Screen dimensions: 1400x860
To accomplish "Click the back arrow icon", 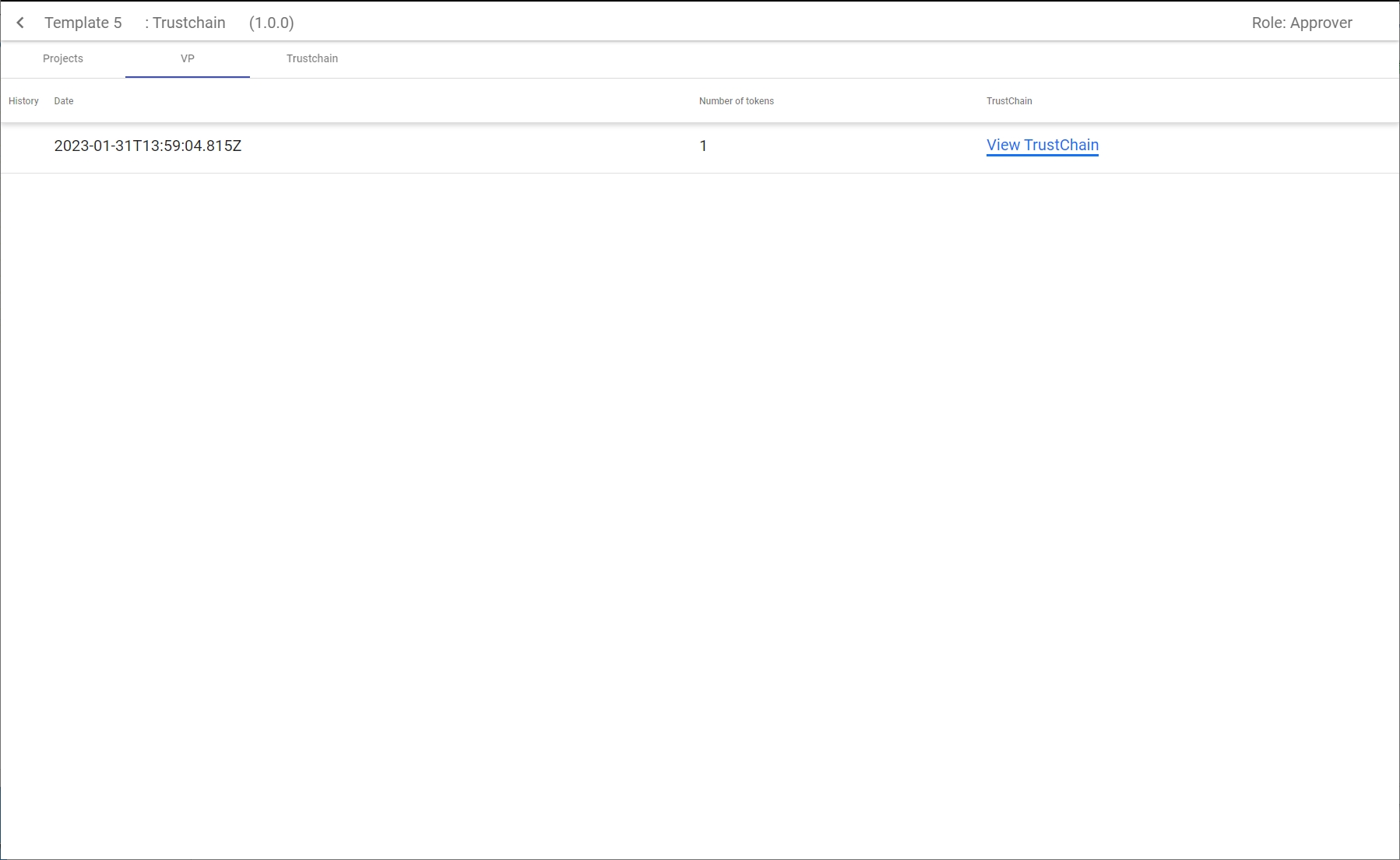I will click(20, 23).
